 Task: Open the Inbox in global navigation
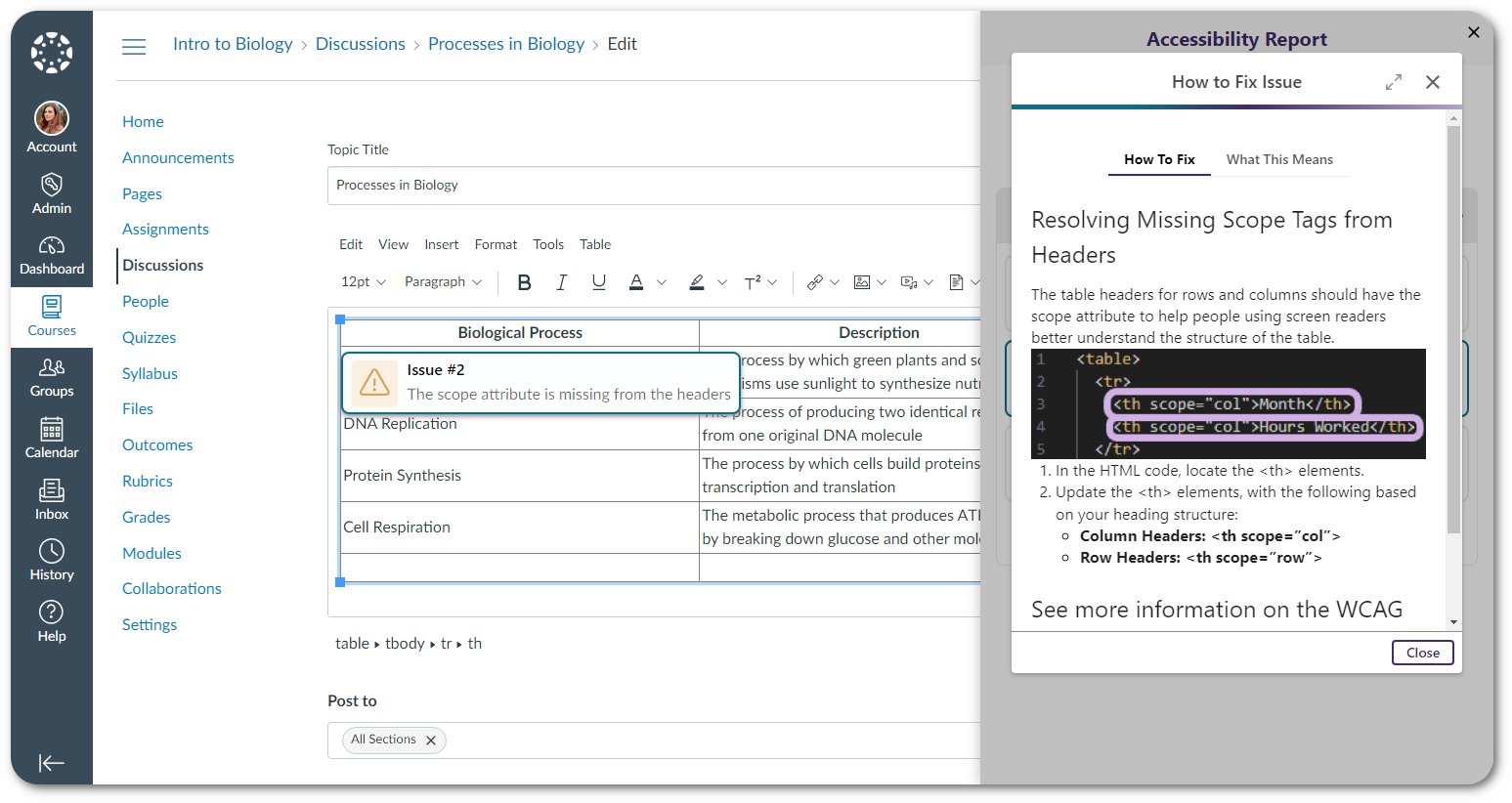(x=52, y=499)
